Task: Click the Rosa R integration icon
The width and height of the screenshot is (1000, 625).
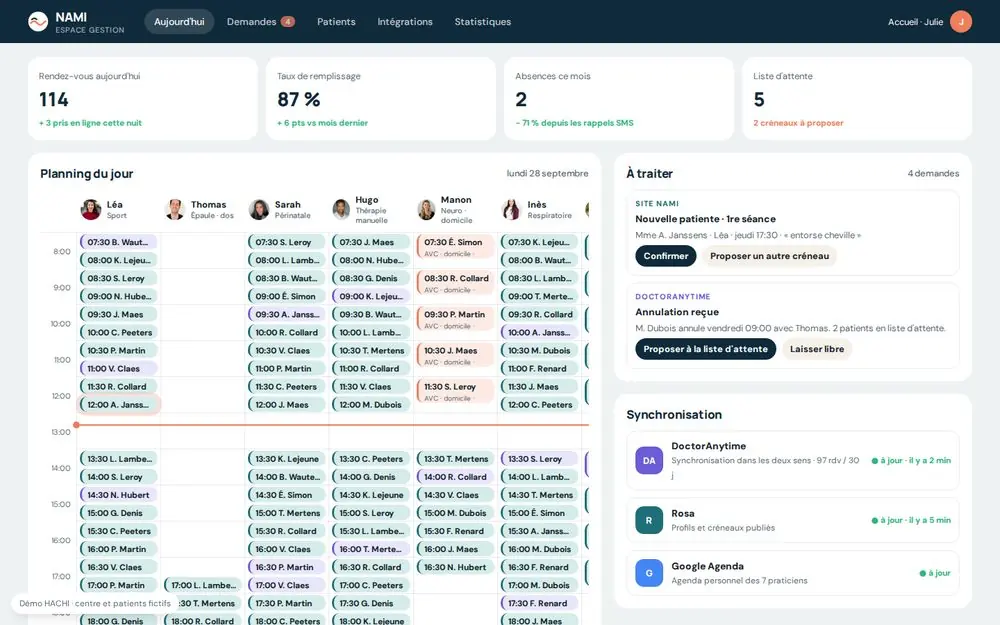Action: click(649, 520)
